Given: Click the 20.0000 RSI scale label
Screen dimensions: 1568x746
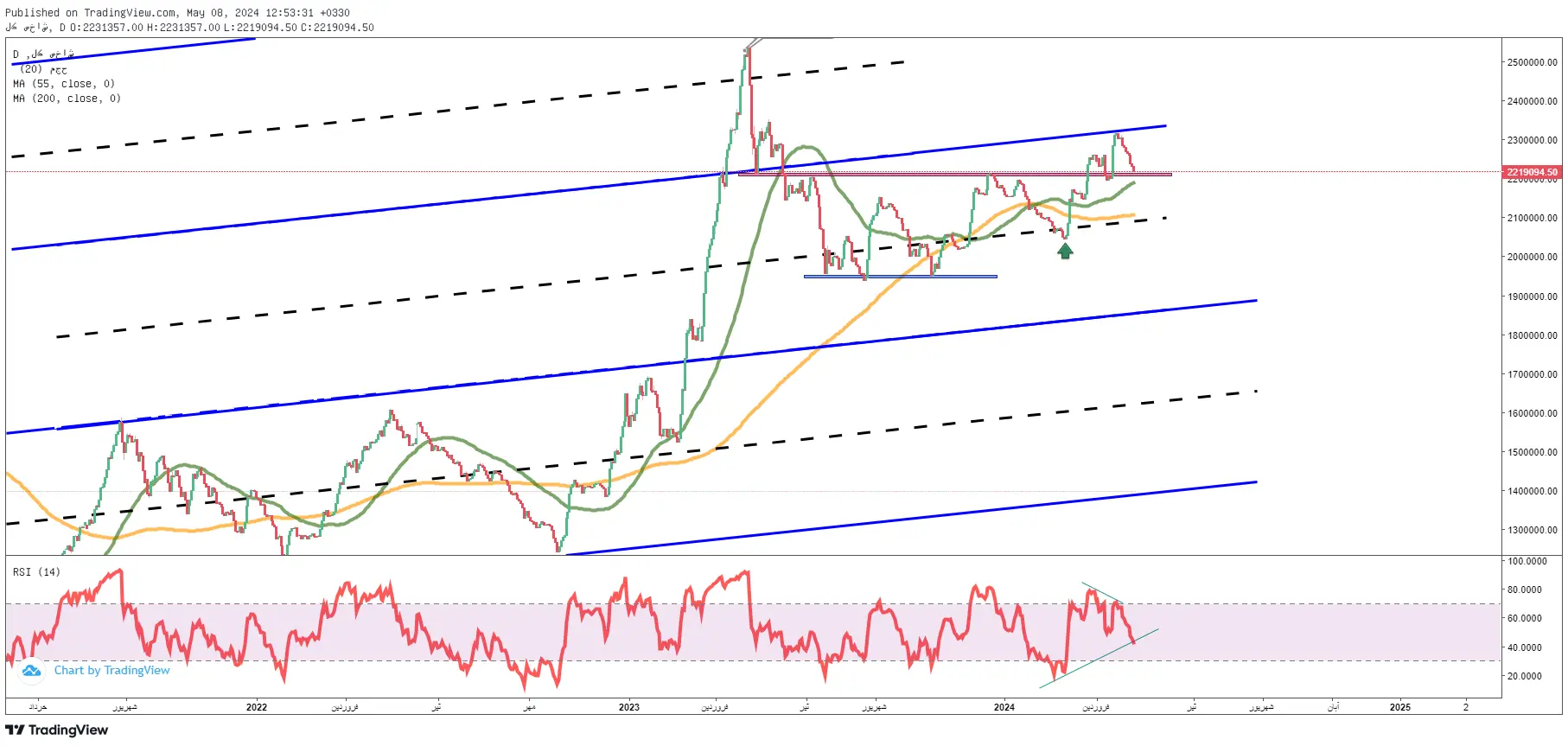Looking at the screenshot, I should click(x=1525, y=676).
